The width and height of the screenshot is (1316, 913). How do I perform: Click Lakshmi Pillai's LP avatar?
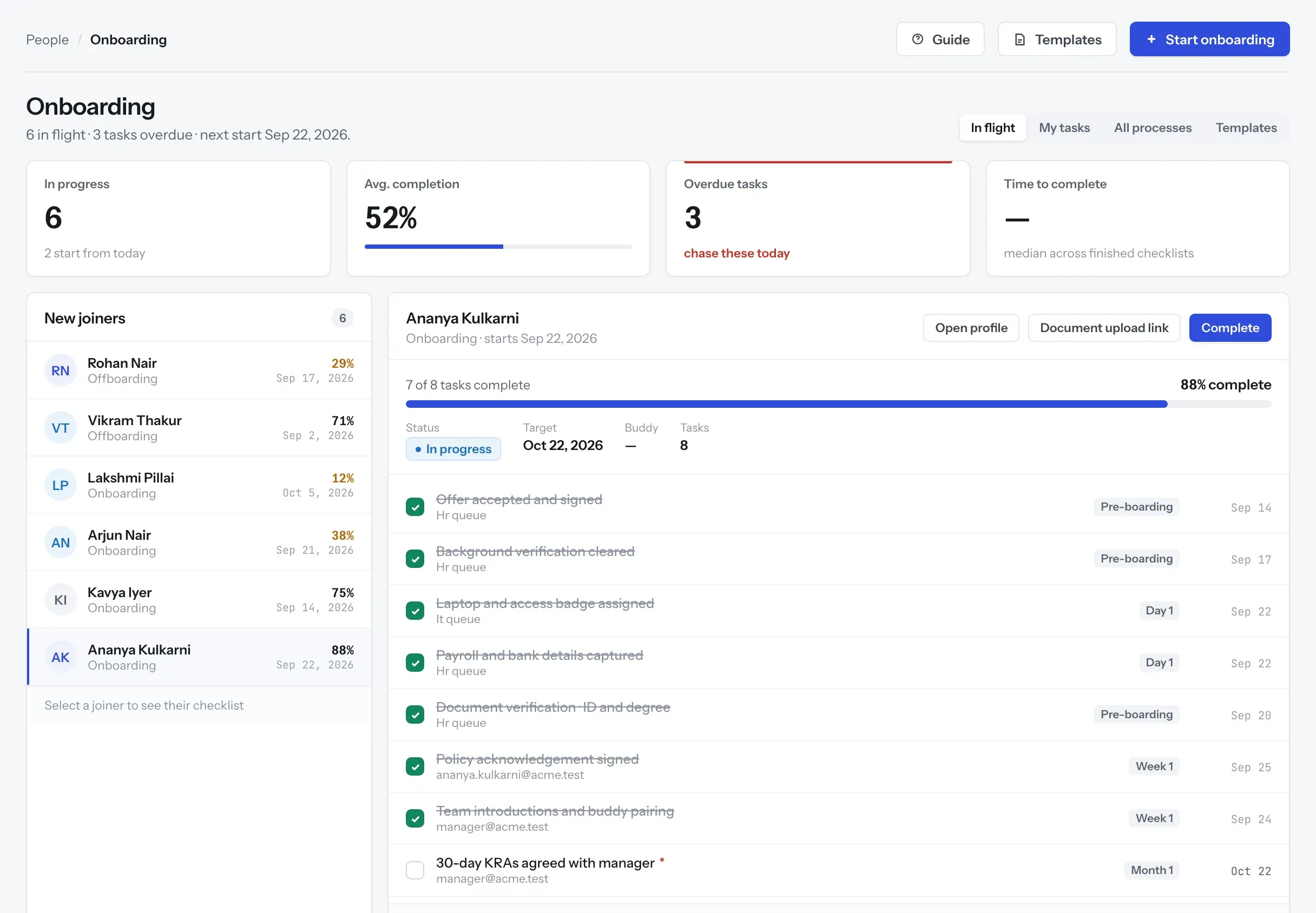60,485
